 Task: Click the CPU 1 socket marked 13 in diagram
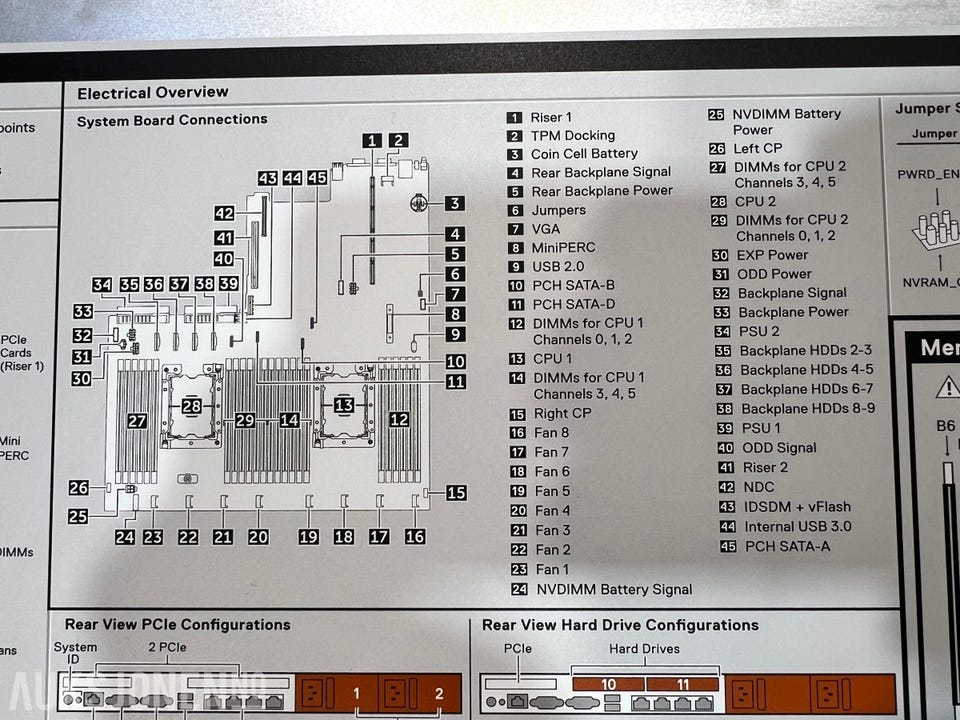(x=343, y=405)
